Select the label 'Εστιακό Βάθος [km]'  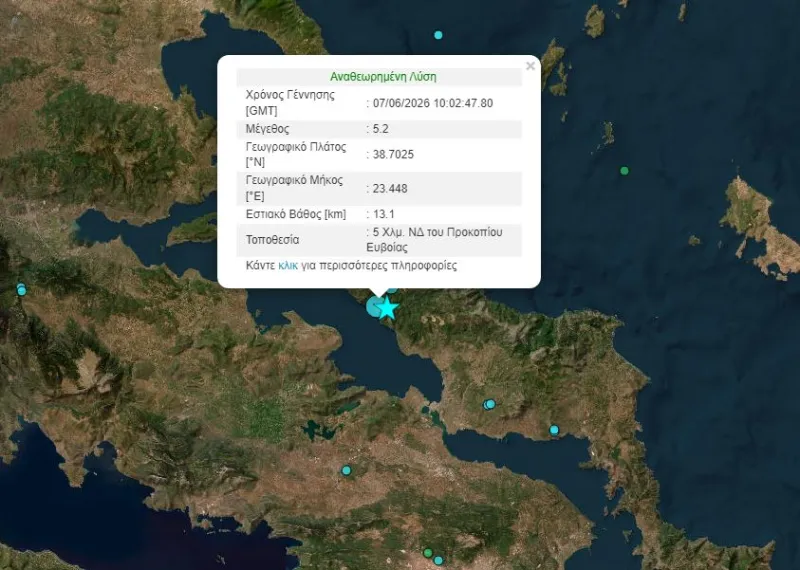296,214
